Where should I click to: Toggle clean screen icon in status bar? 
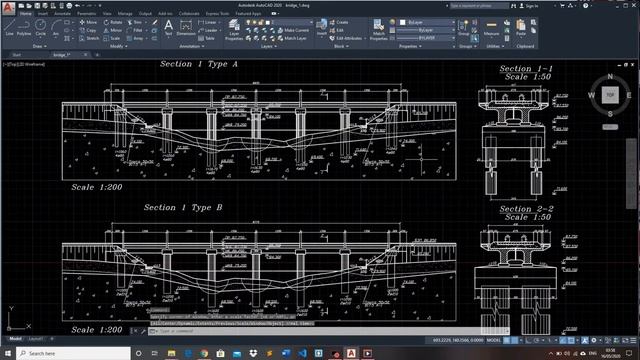coord(625,340)
